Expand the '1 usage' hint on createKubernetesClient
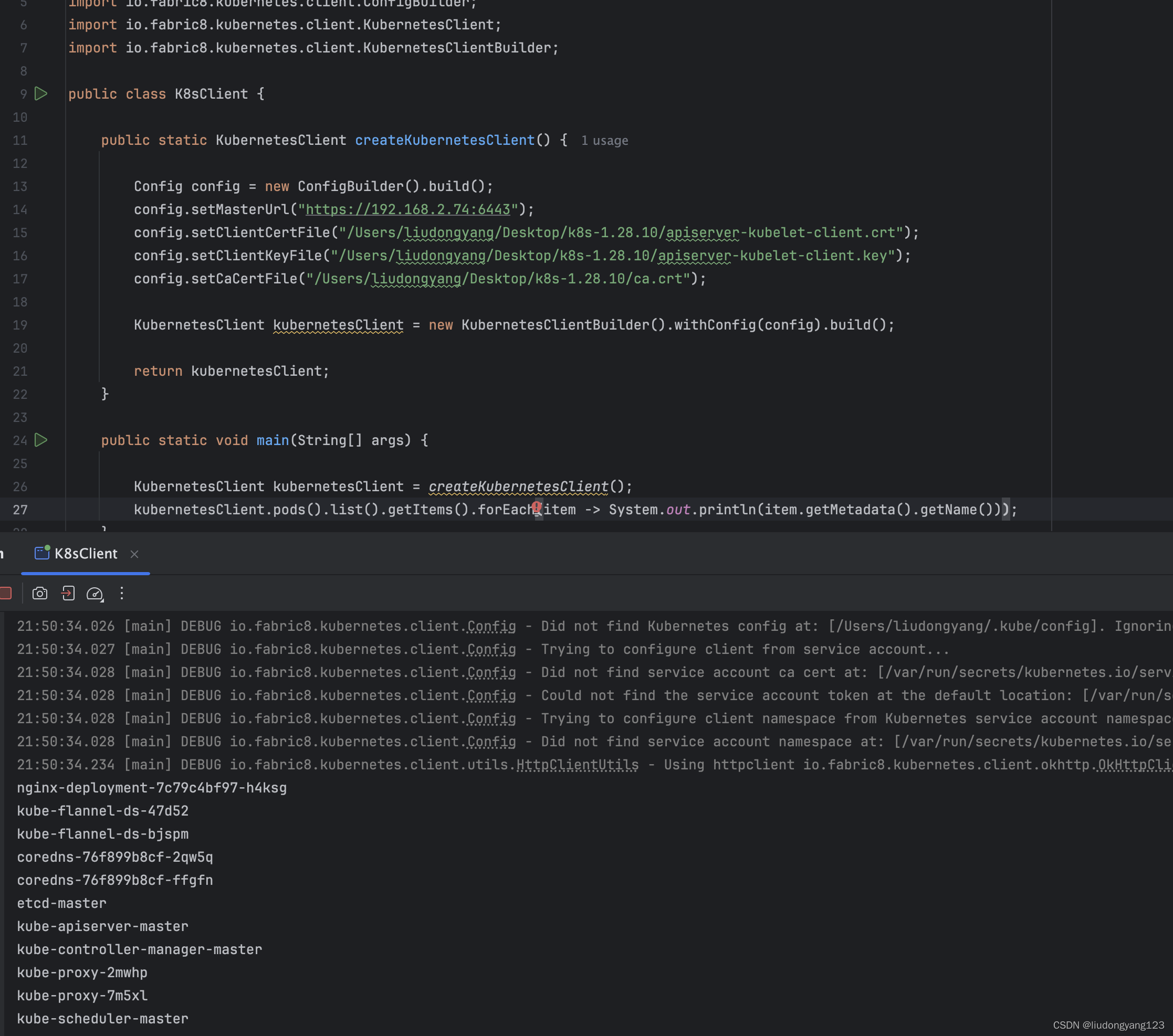1173x1036 pixels. pyautogui.click(x=604, y=141)
